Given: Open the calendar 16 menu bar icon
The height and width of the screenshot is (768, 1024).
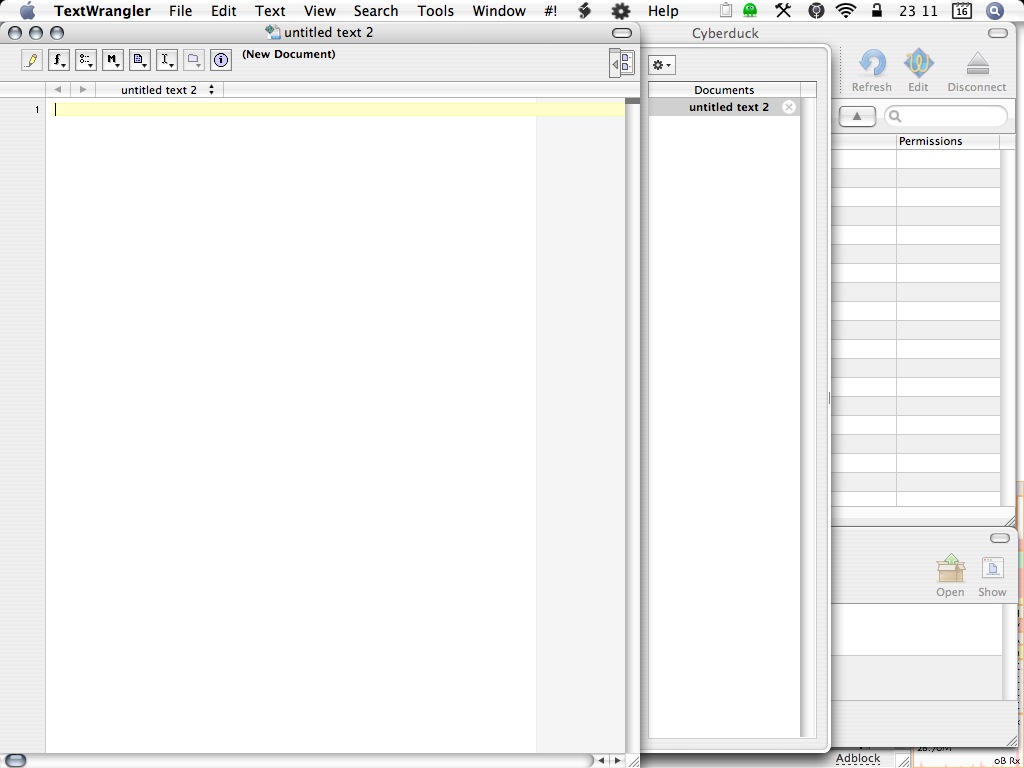Looking at the screenshot, I should (x=961, y=10).
